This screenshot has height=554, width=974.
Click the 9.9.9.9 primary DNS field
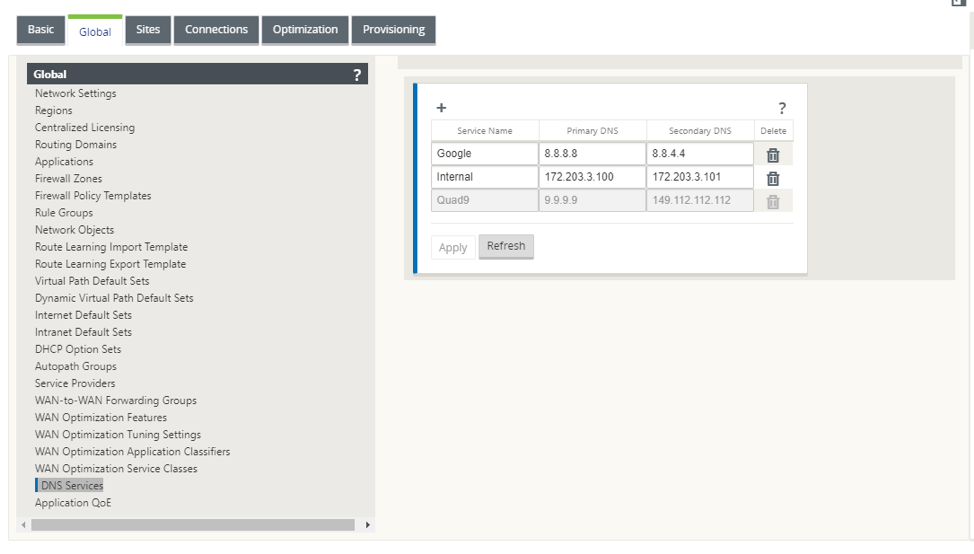593,201
